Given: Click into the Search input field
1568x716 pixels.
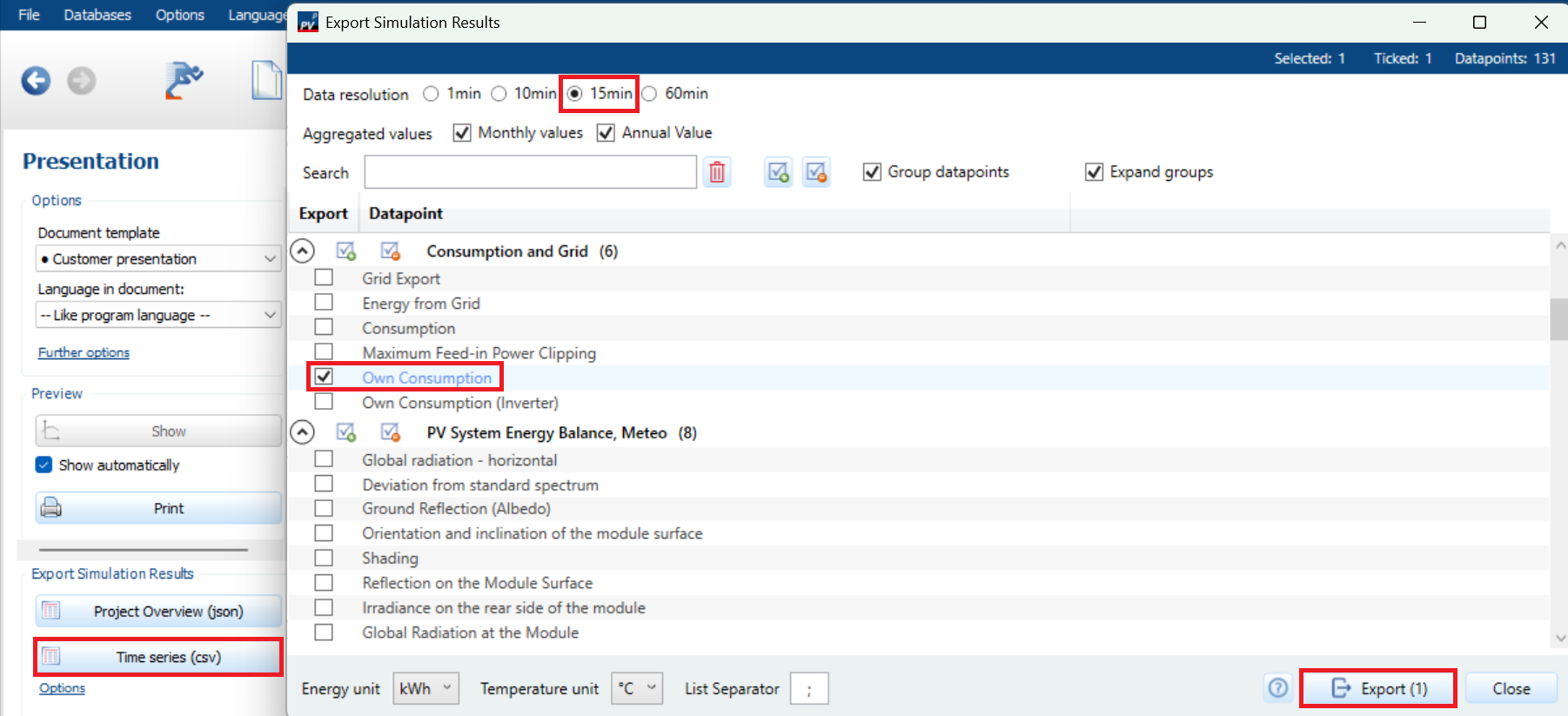Looking at the screenshot, I should pos(530,172).
